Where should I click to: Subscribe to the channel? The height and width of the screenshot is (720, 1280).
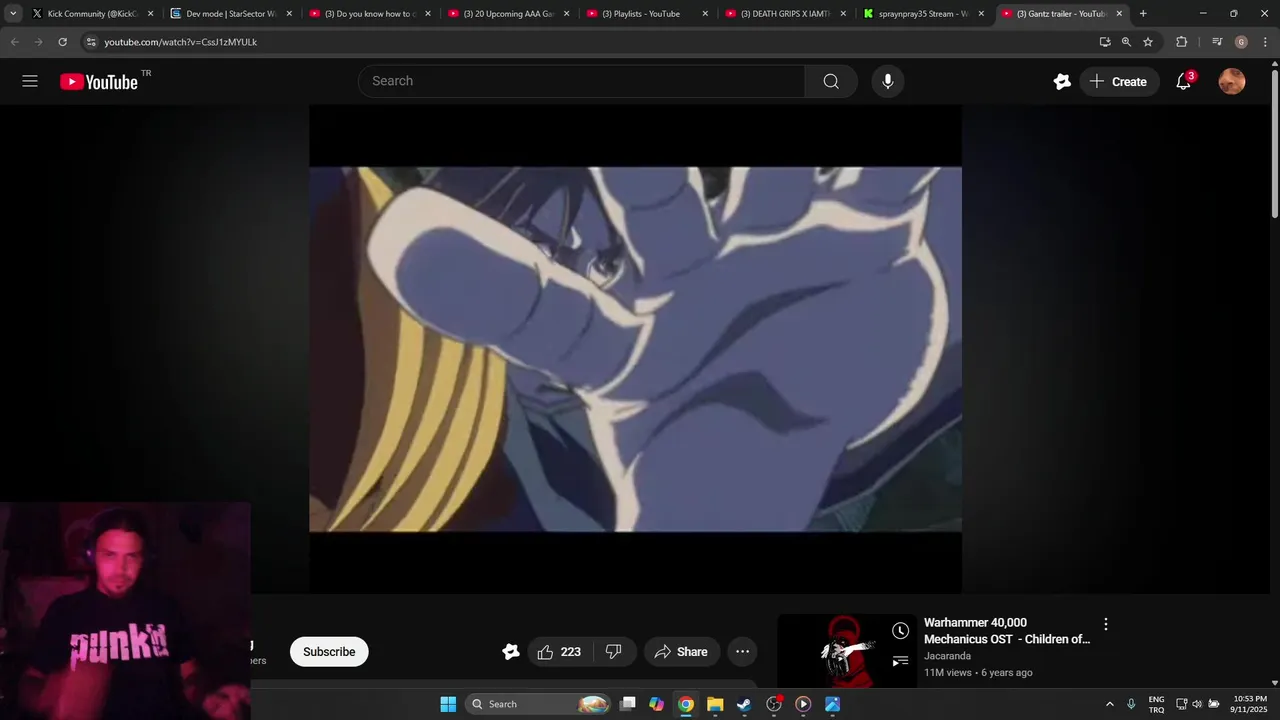pyautogui.click(x=329, y=652)
